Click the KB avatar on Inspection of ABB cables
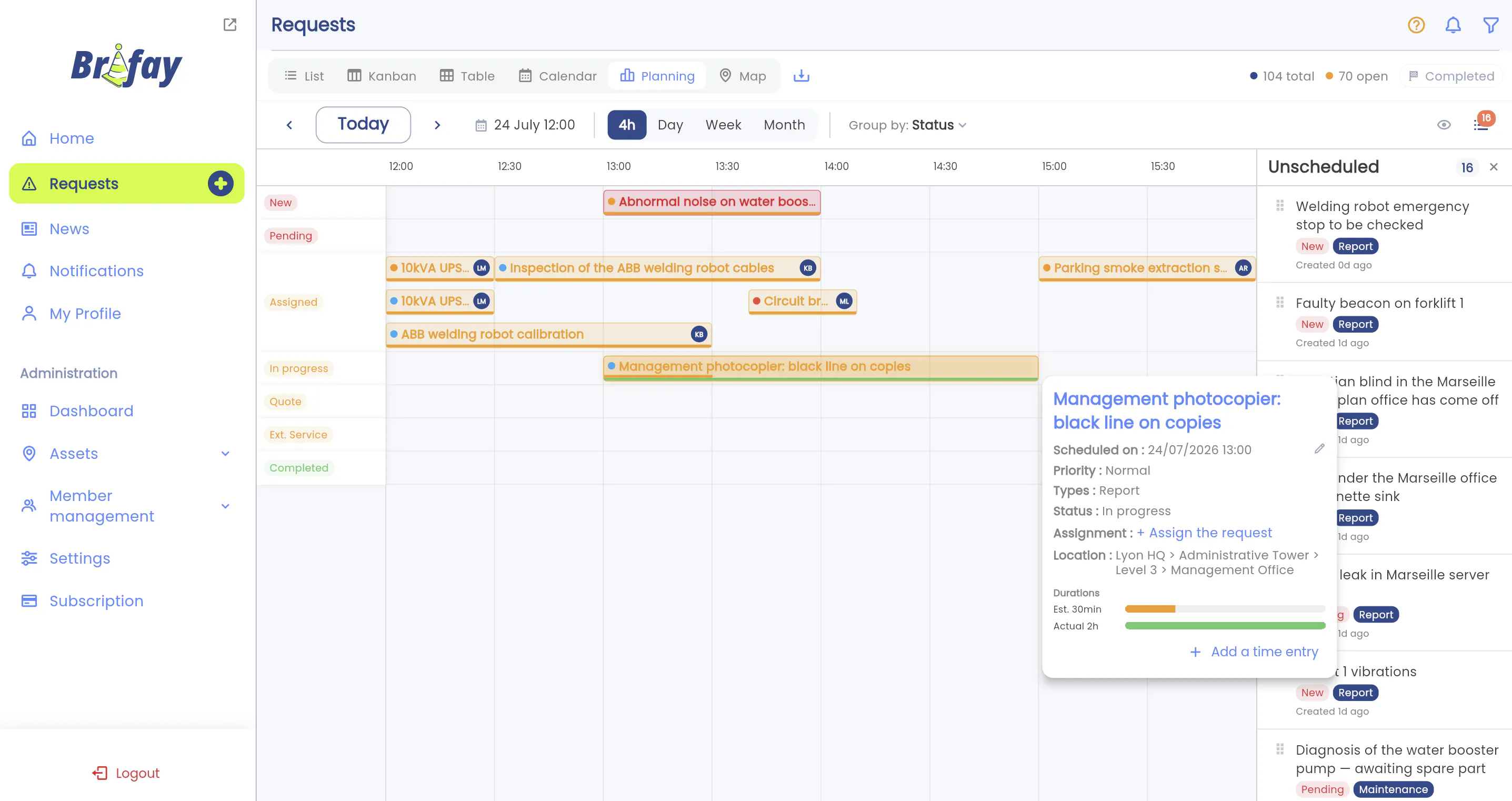This screenshot has width=1512, height=801. point(808,268)
